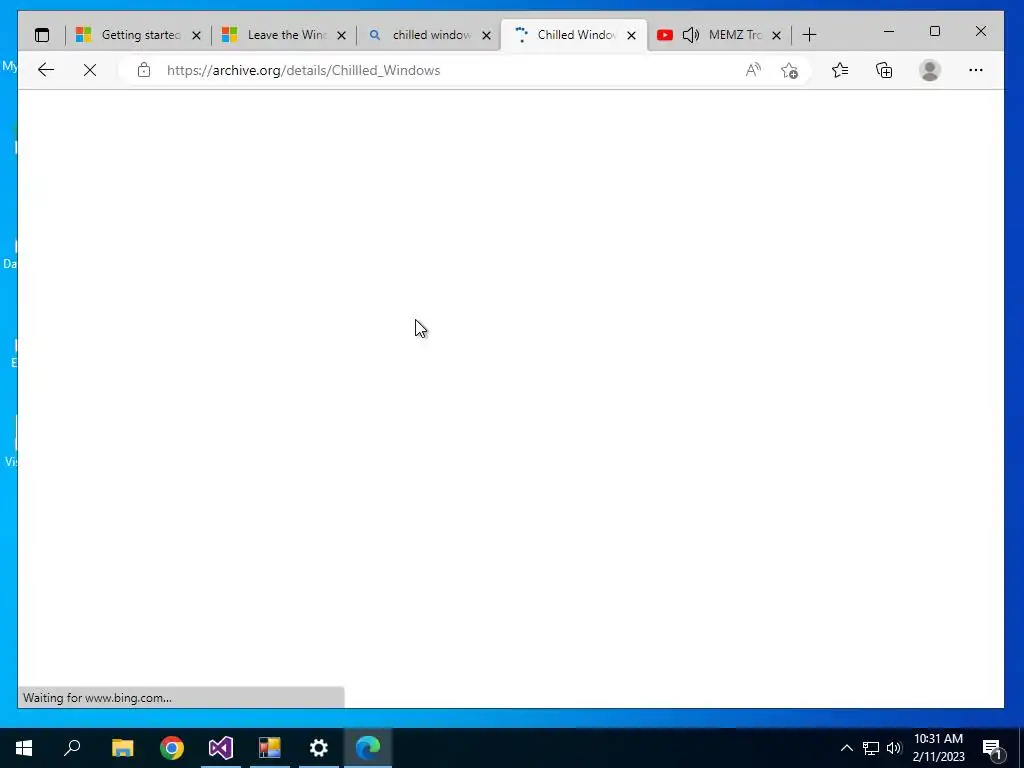This screenshot has width=1024, height=768.
Task: Open the user profile menu
Action: [x=929, y=70]
